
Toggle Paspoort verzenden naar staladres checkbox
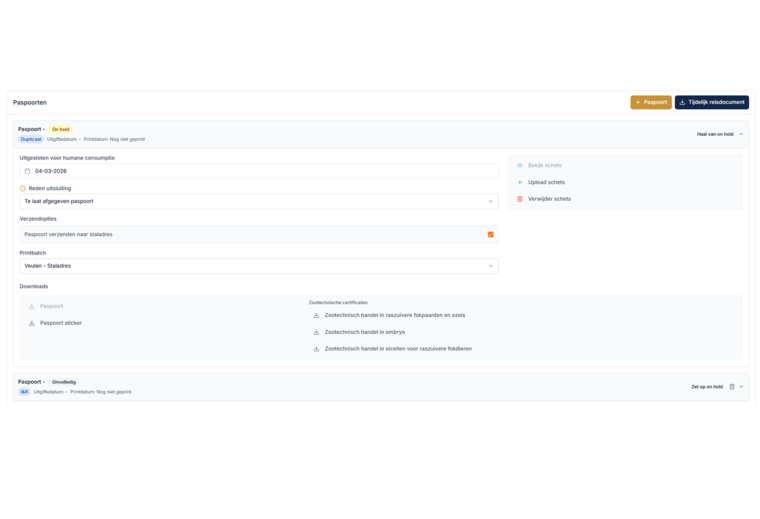[491, 235]
